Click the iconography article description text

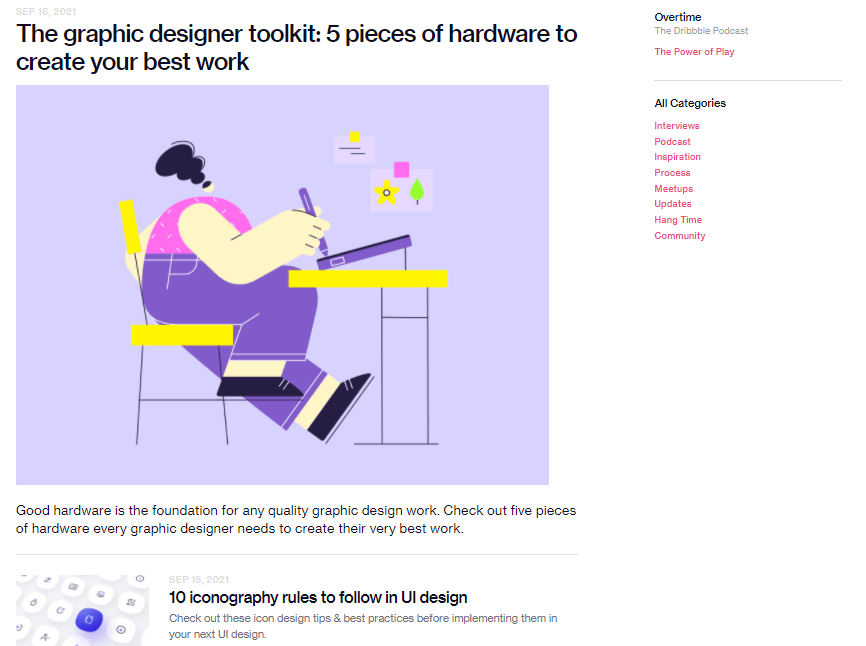363,625
